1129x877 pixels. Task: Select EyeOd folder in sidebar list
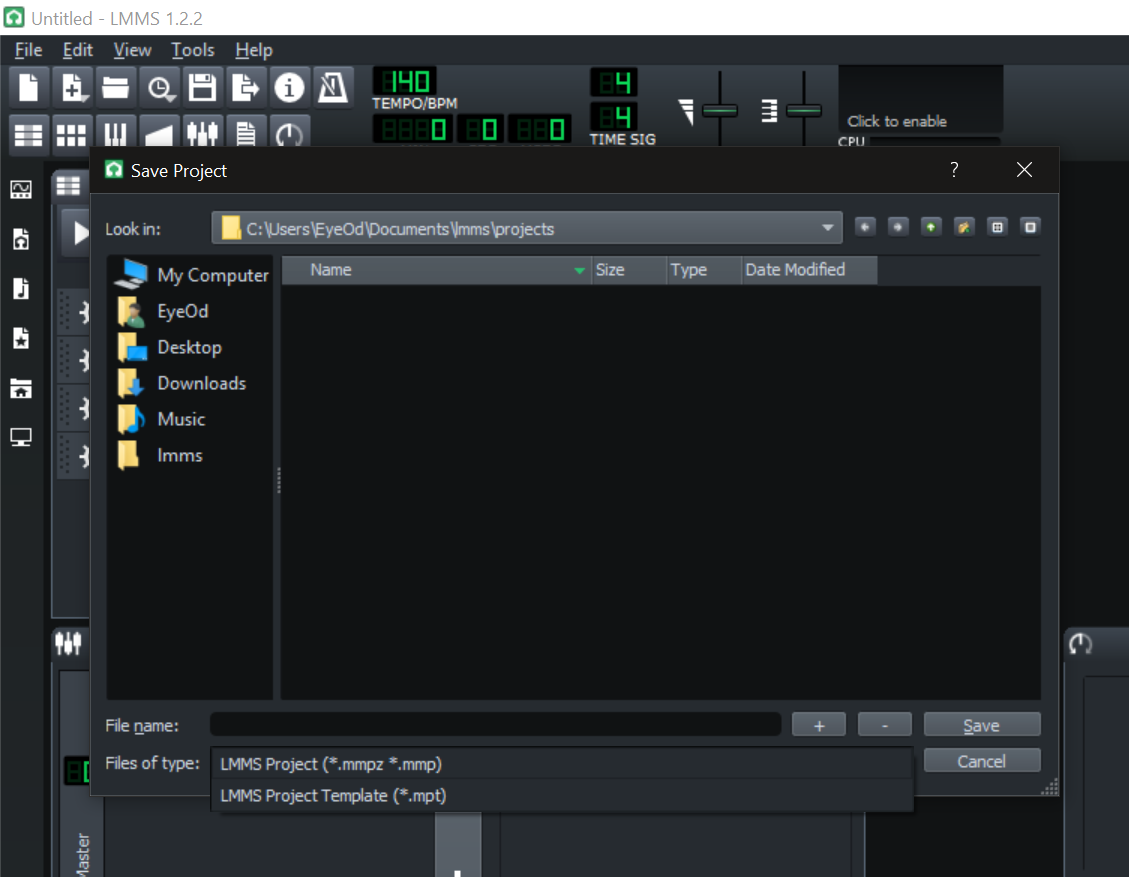pyautogui.click(x=190, y=311)
